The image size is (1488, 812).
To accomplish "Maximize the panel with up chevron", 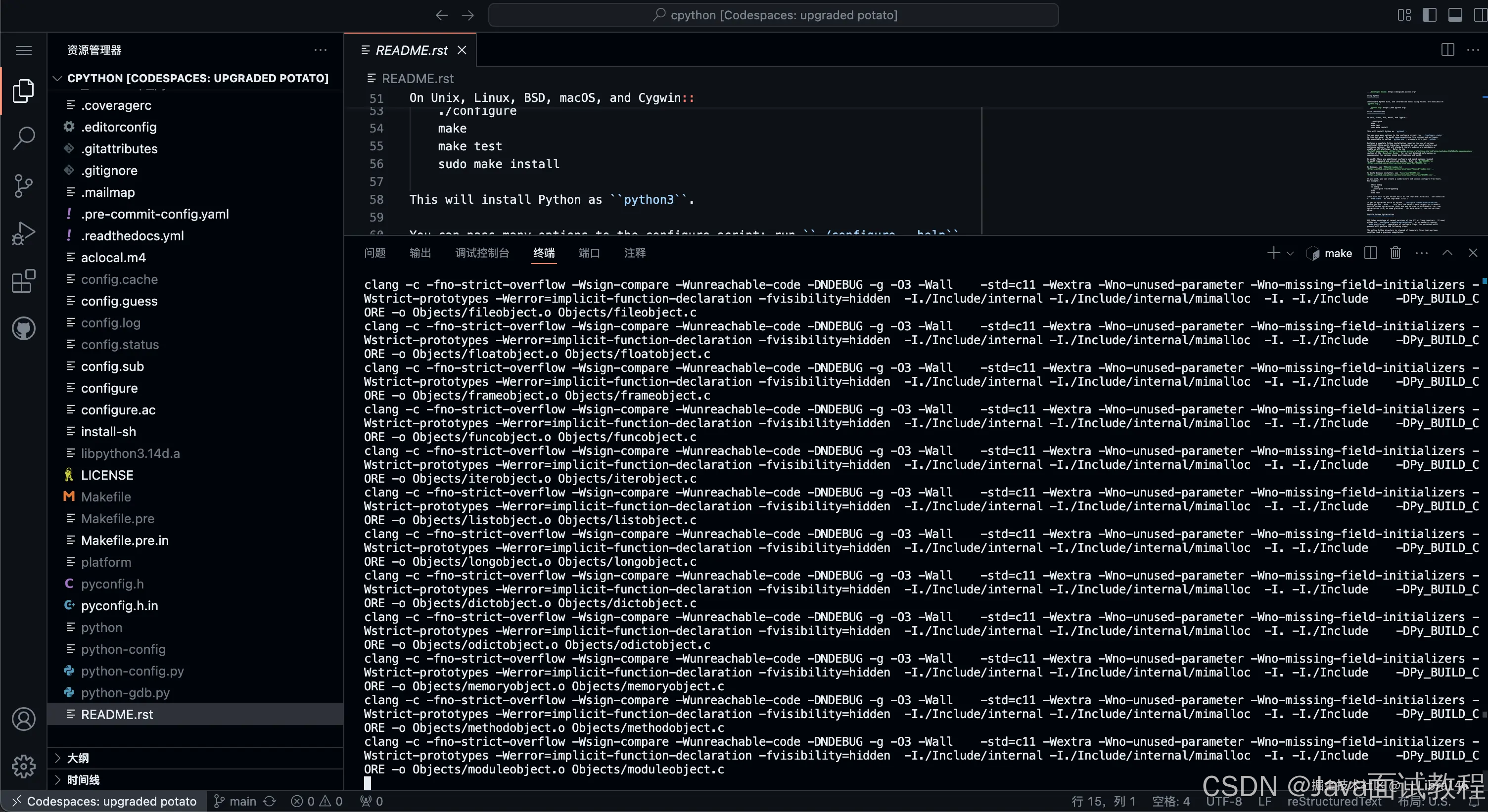I will coord(1447,253).
